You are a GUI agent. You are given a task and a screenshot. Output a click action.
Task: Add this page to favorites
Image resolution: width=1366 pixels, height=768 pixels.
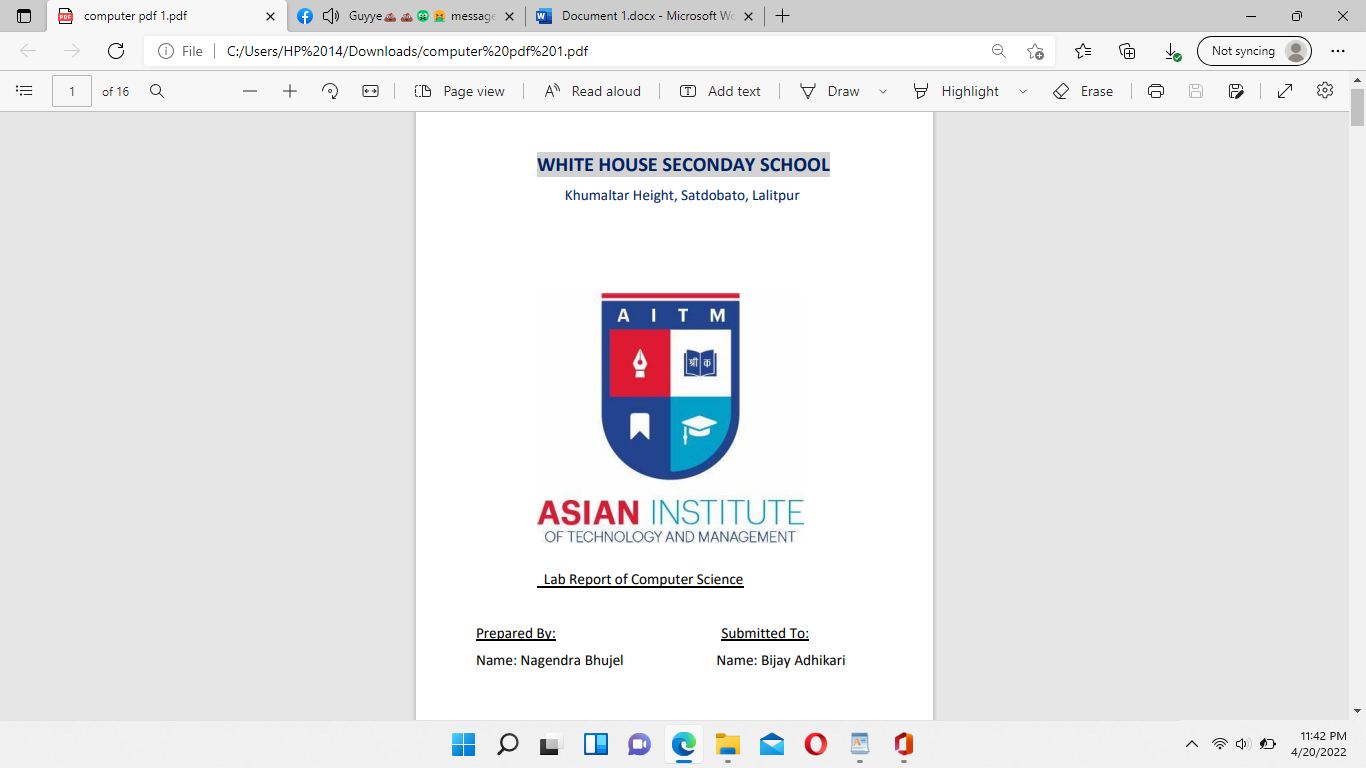click(1035, 51)
